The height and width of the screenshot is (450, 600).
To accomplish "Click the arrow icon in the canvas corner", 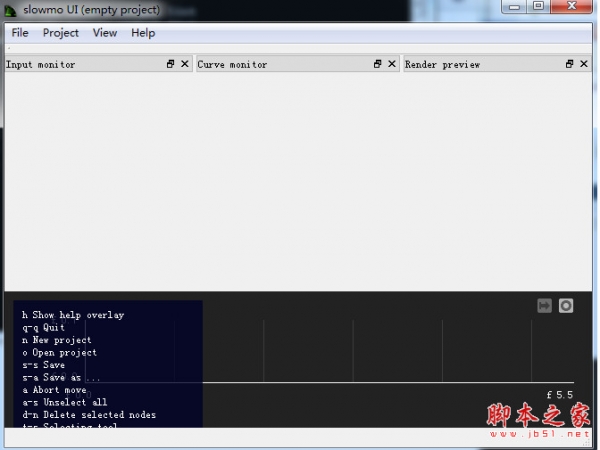I will [545, 306].
